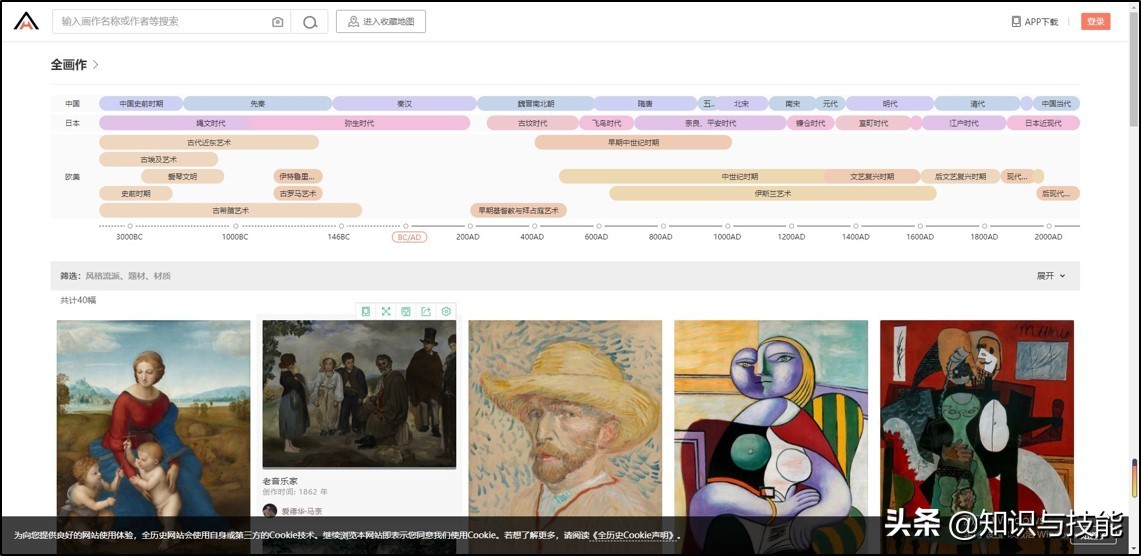The image size is (1141, 556).
Task: Pick the 日本近现代 era
Action: [1043, 124]
